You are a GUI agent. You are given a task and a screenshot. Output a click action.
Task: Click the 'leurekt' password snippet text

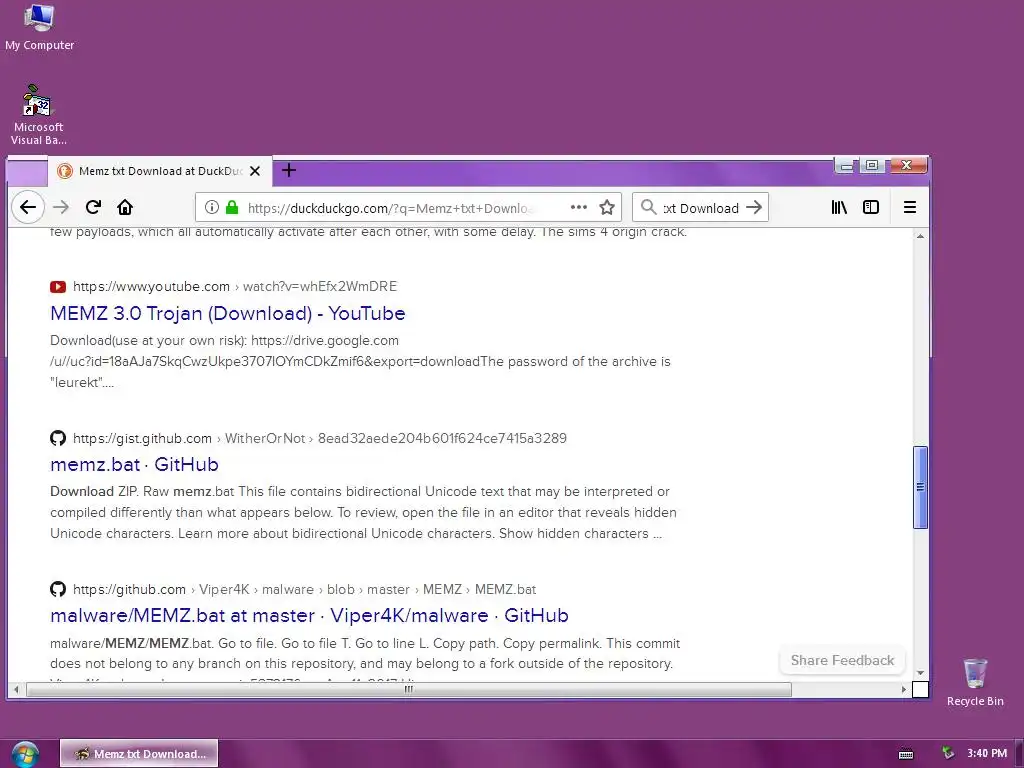coord(82,383)
